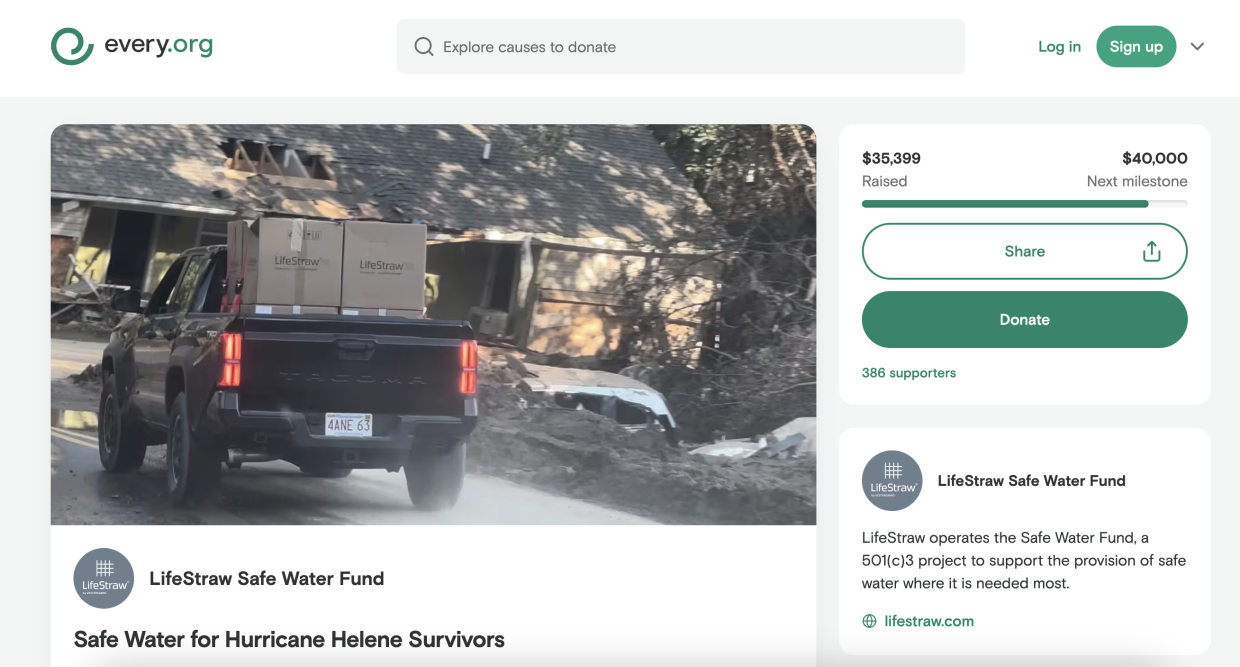Visit the lifestraw.com website link
The image size is (1240, 667).
click(929, 621)
